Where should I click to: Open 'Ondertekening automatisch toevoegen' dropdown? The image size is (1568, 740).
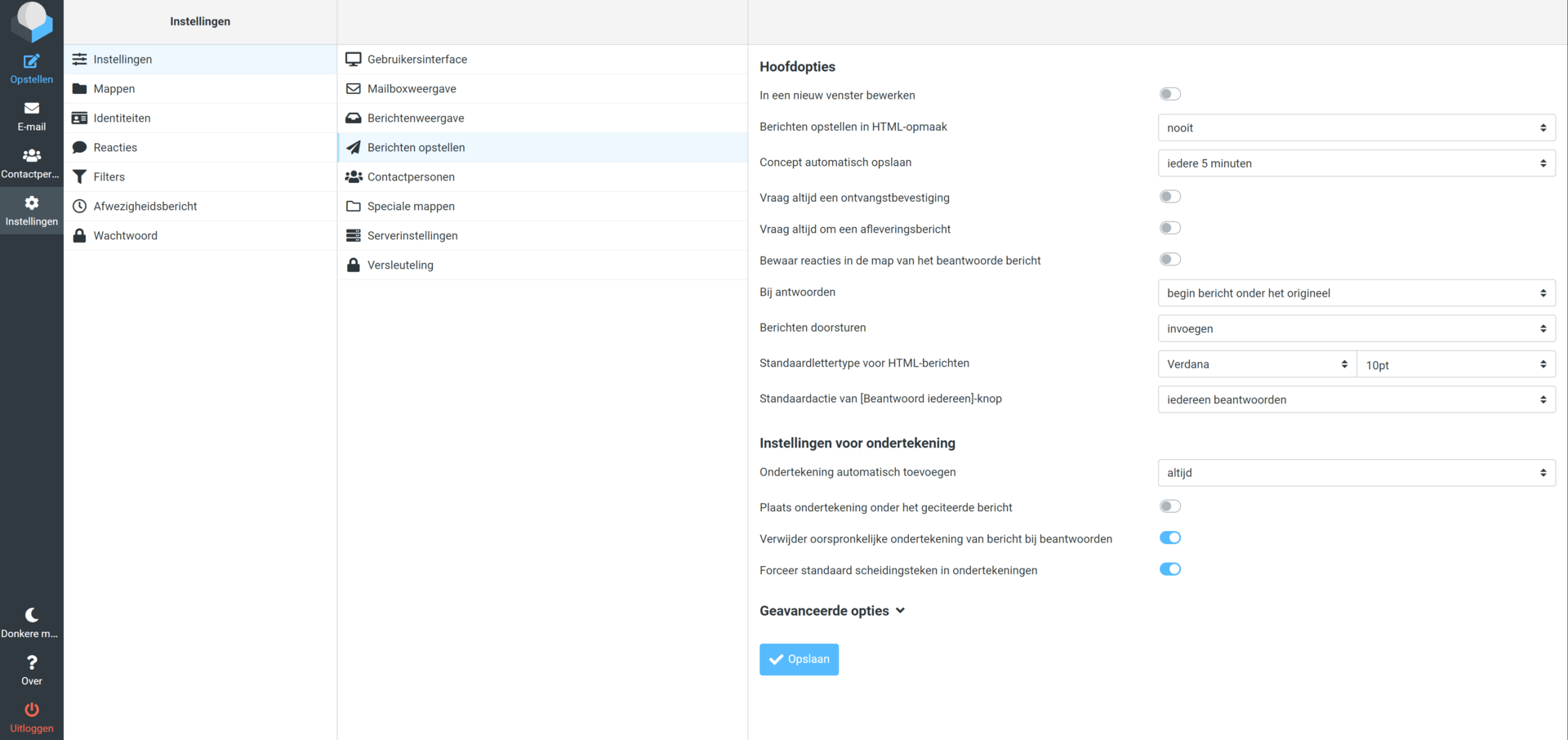coord(1356,473)
